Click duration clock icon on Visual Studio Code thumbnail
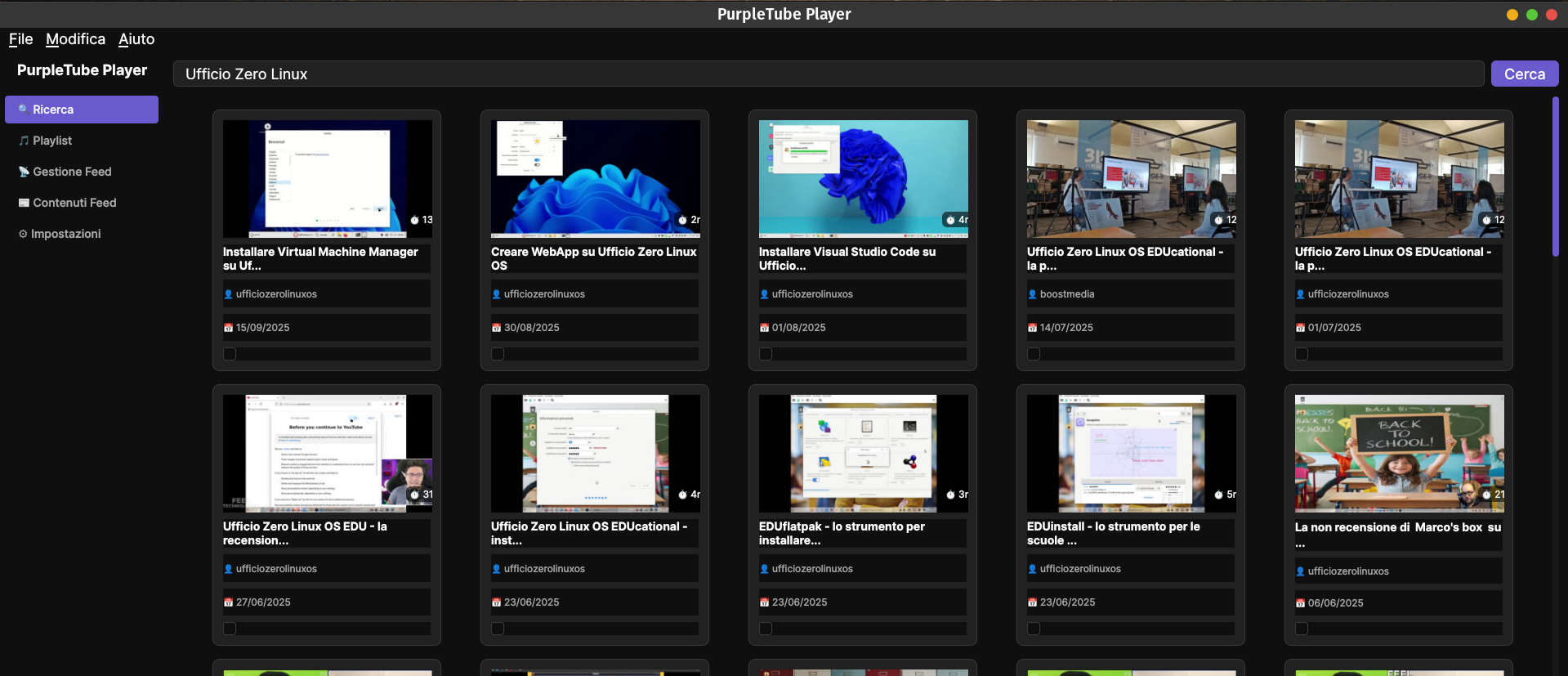Screen dimensions: 1568x676 pos(950,220)
